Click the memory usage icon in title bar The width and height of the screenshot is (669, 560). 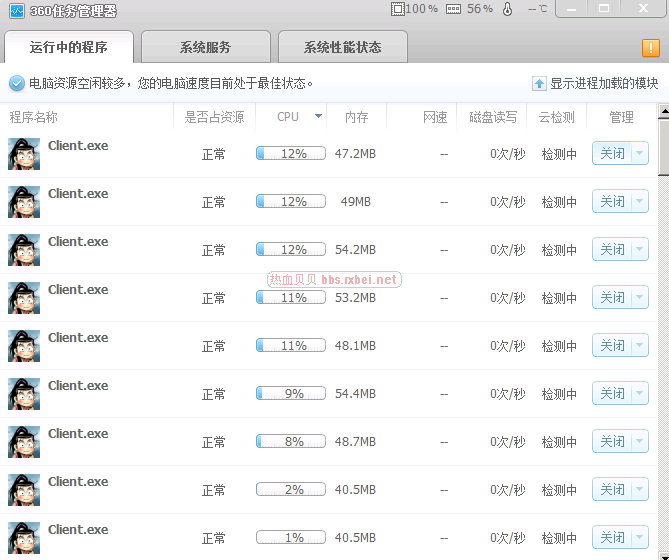[x=453, y=9]
